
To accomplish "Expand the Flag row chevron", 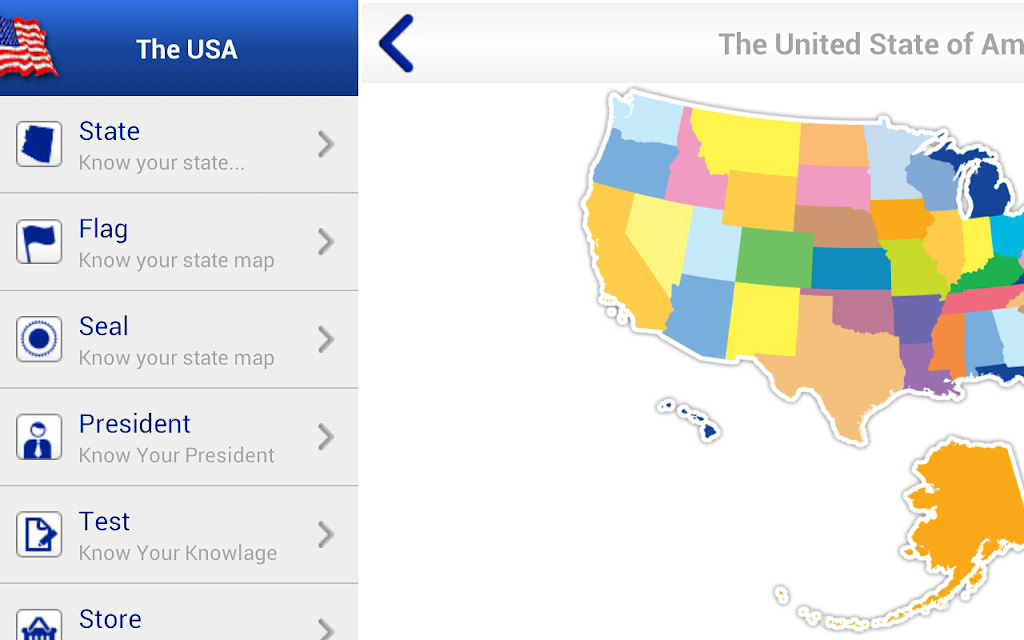I will pyautogui.click(x=326, y=242).
